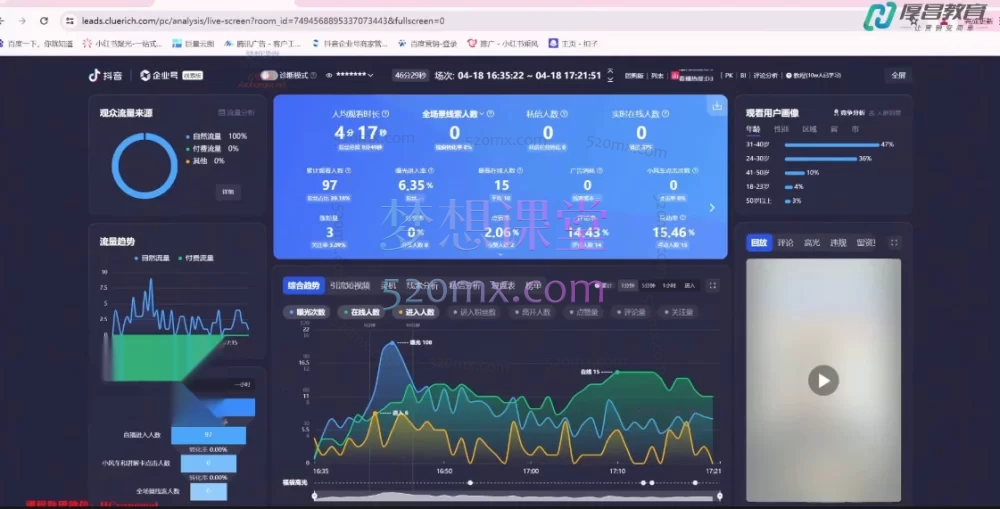The height and width of the screenshot is (509, 1000).
Task: Toggle the 诊断模式 switch
Action: click(x=268, y=75)
